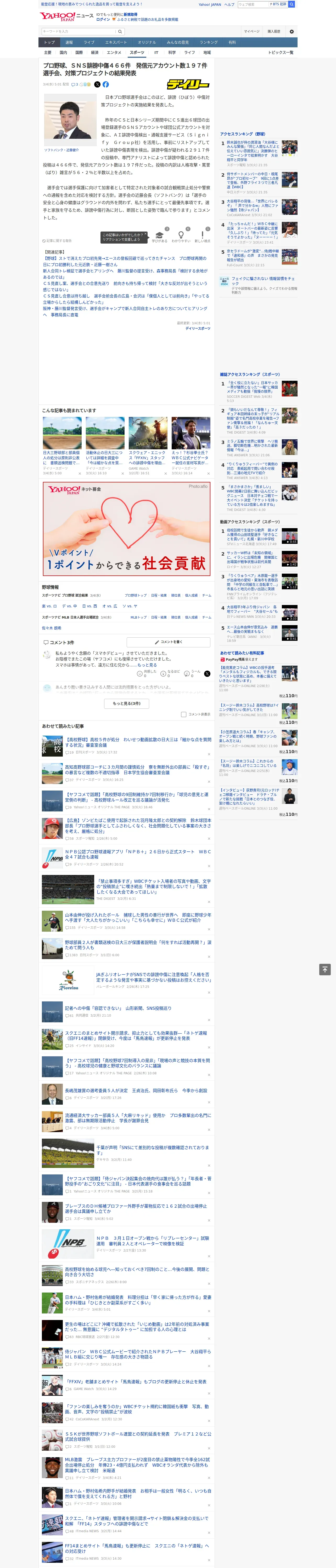Image resolution: width=336 pixels, height=1568 pixels.
Task: Click 記事に関する報告 report icon
Action: click(x=57, y=240)
